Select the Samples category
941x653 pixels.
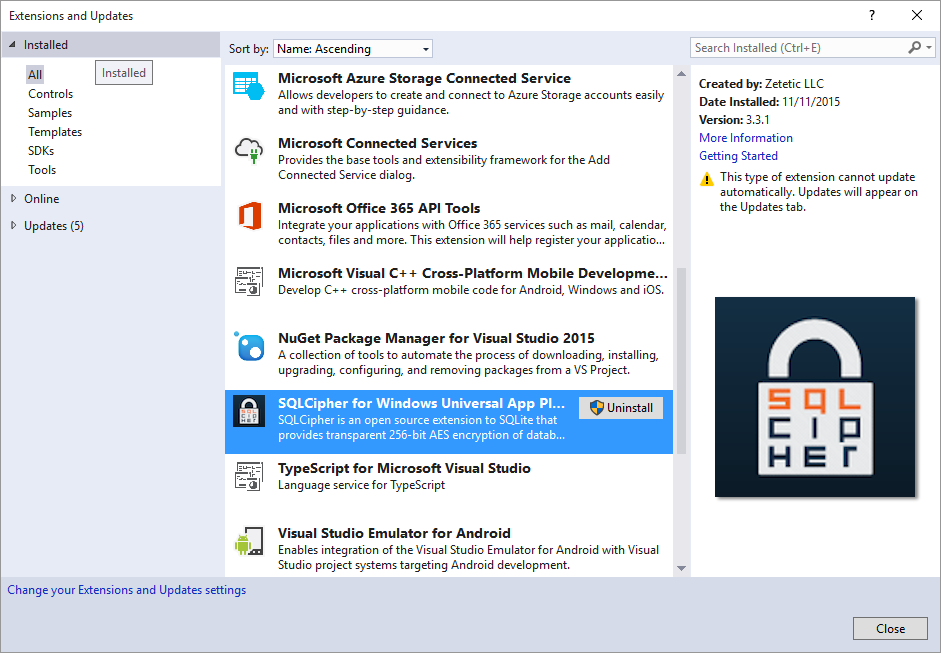(50, 113)
